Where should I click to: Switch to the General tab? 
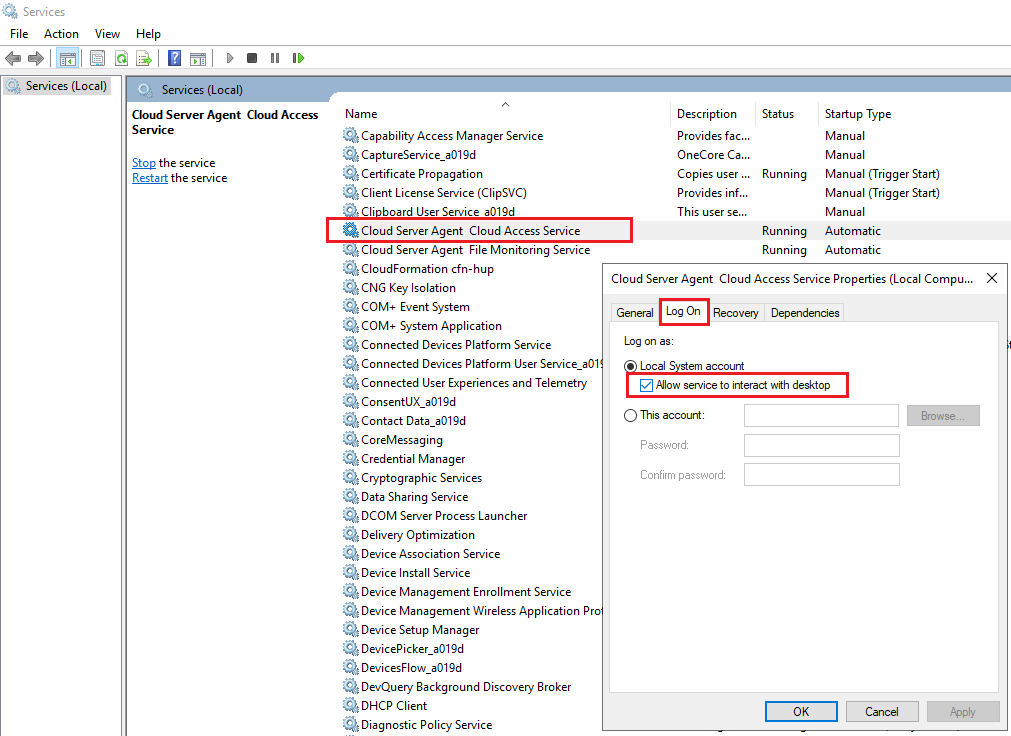coord(634,313)
